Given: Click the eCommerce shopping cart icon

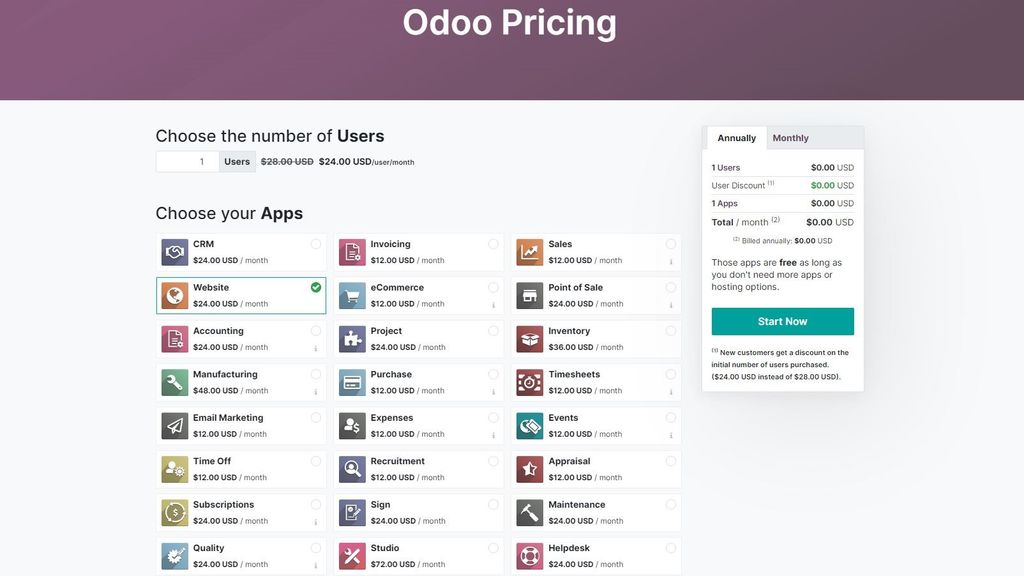Looking at the screenshot, I should [x=351, y=295].
